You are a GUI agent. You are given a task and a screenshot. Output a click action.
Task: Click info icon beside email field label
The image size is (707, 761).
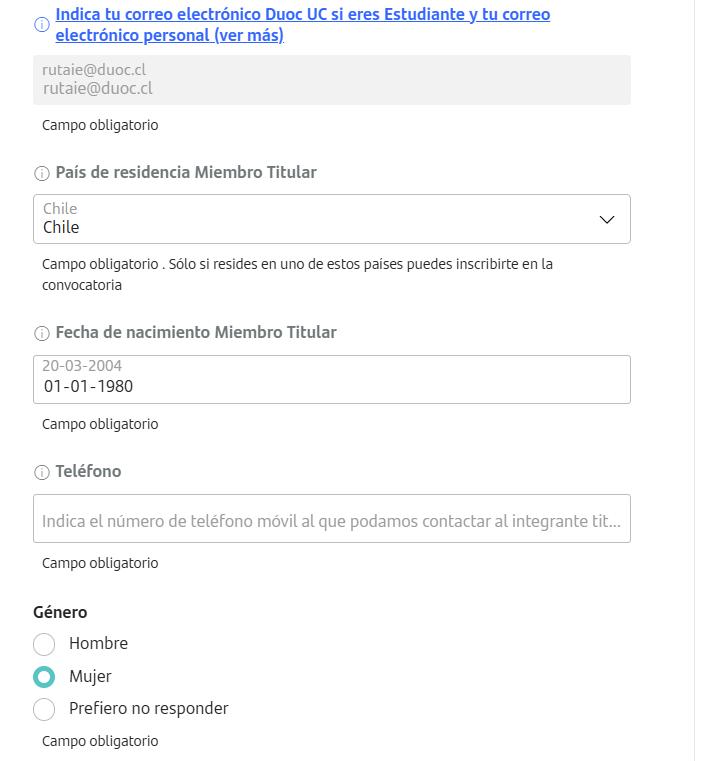tap(42, 25)
